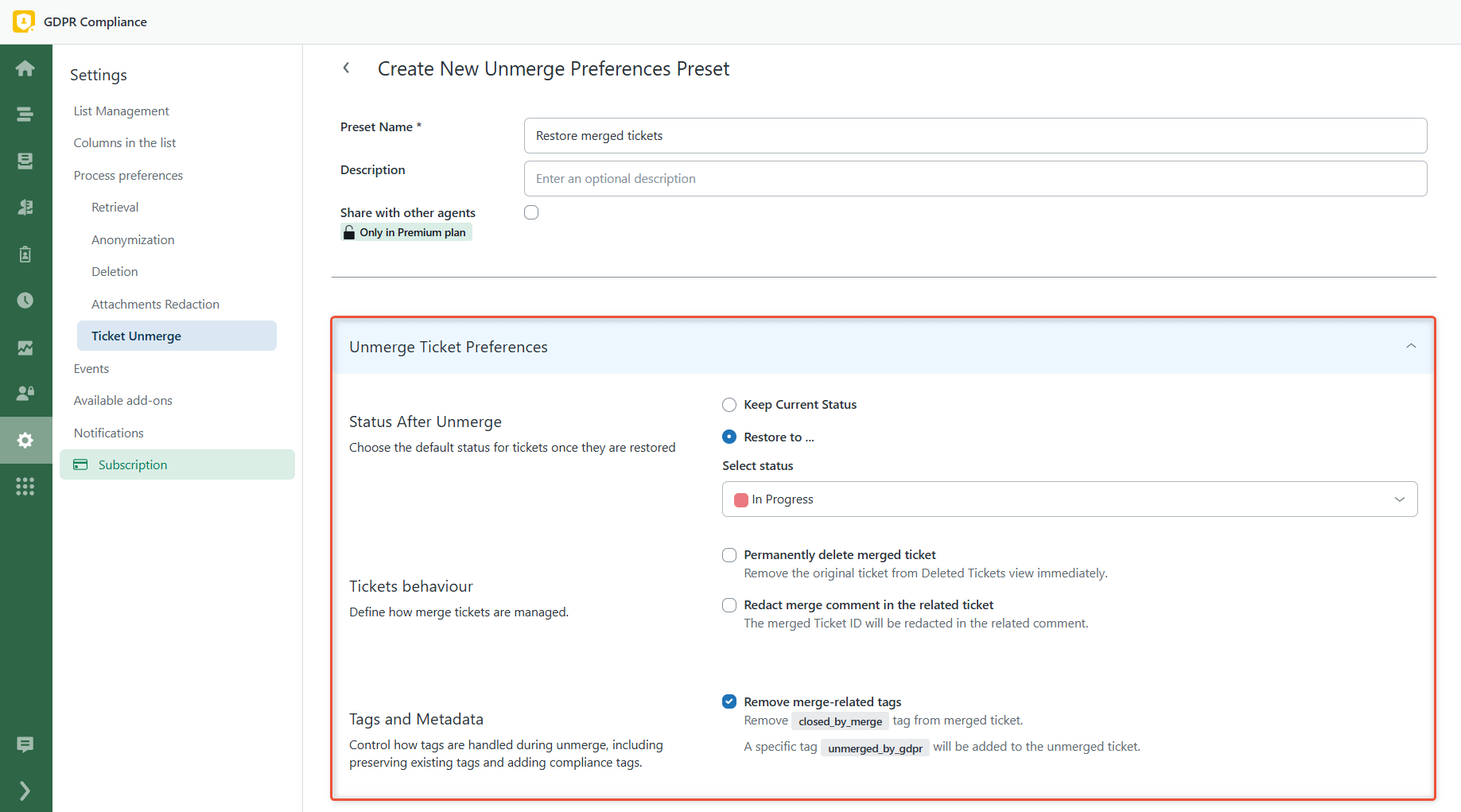Viewport: 1461px width, 812px height.
Task: Open the Select status dropdown
Action: (1069, 499)
